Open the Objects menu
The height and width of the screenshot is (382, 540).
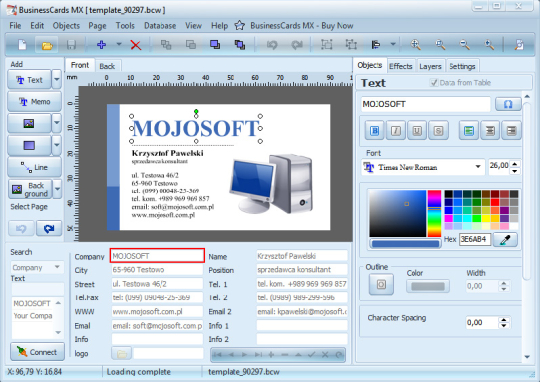click(66, 25)
